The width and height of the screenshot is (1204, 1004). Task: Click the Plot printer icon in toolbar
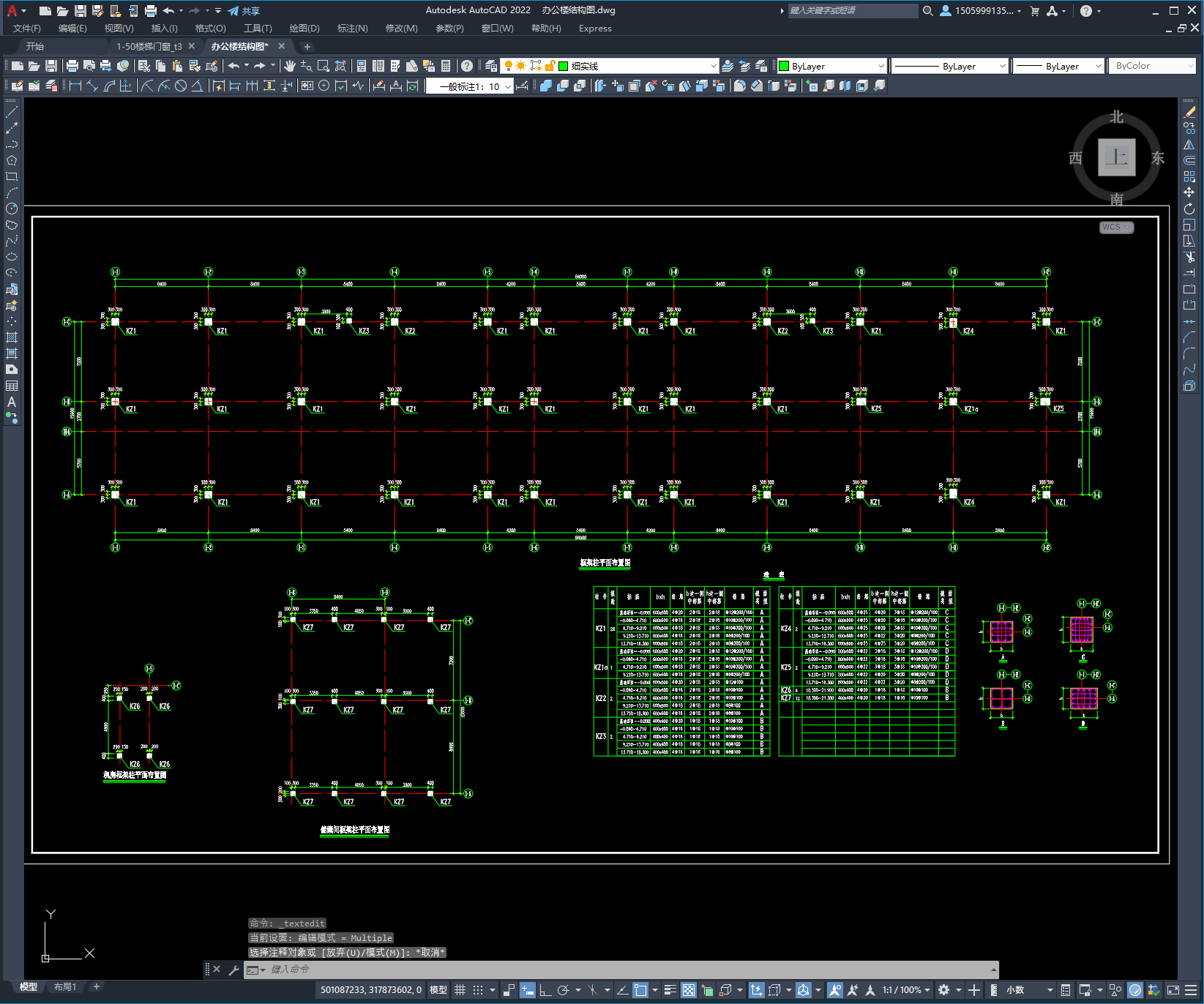point(72,66)
